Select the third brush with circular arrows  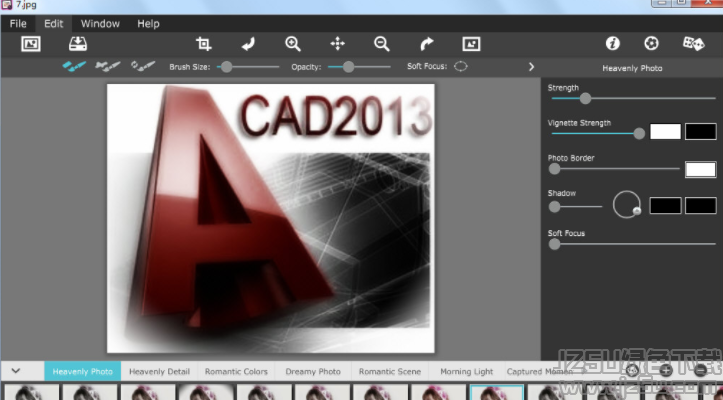[143, 66]
